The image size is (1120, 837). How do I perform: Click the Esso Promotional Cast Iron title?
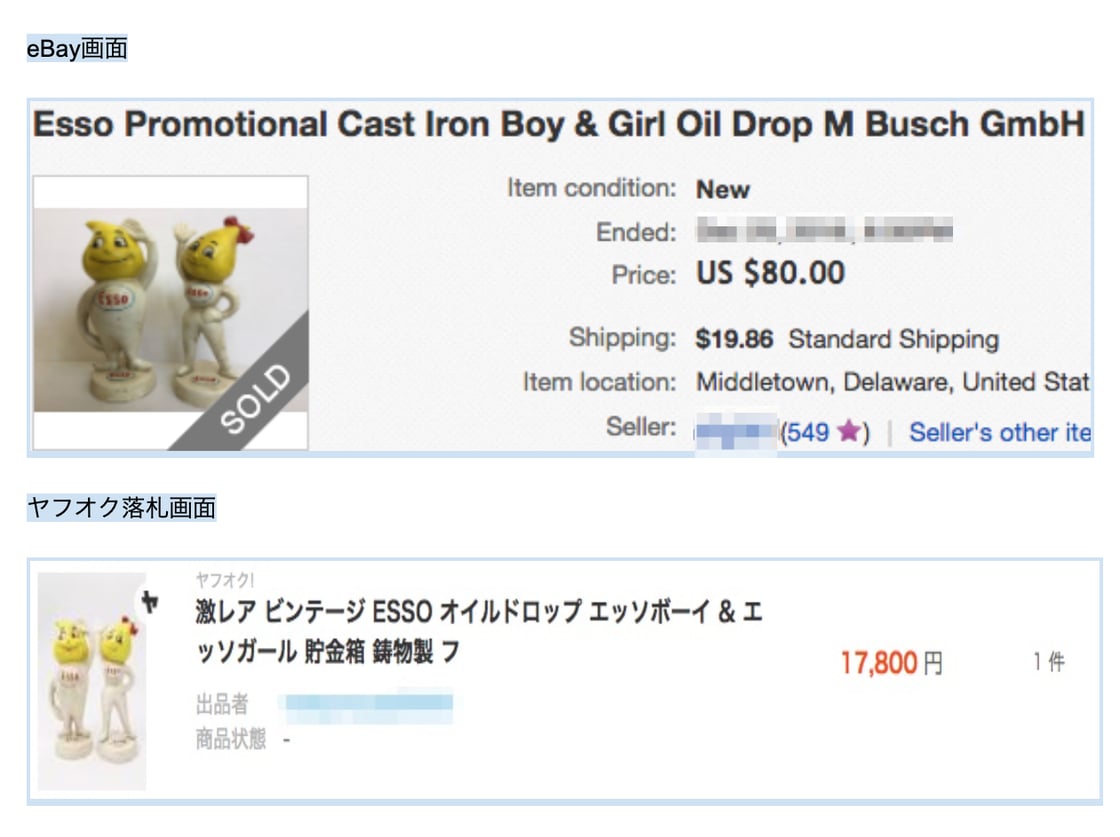pyautogui.click(x=558, y=125)
